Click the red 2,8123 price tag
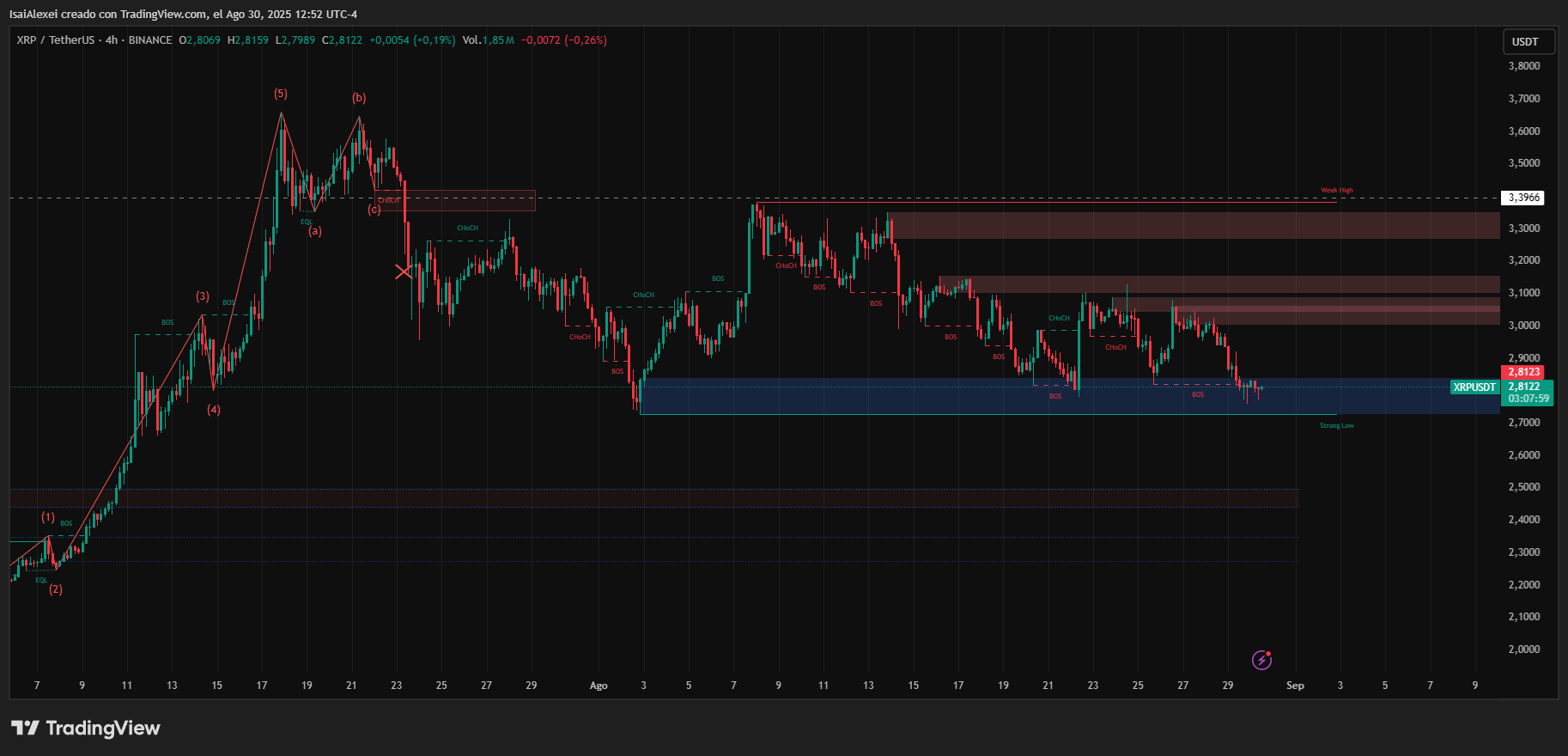The image size is (1568, 756). 1523,372
